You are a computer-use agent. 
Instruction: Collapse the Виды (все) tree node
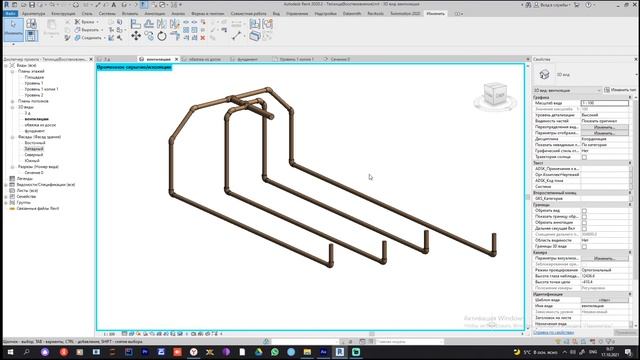point(6,65)
